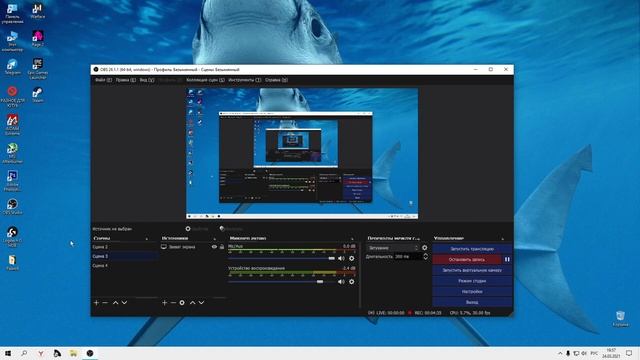640x360 pixels.
Task: Open Mic/Aux audio settings gear
Action: [x=351, y=258]
